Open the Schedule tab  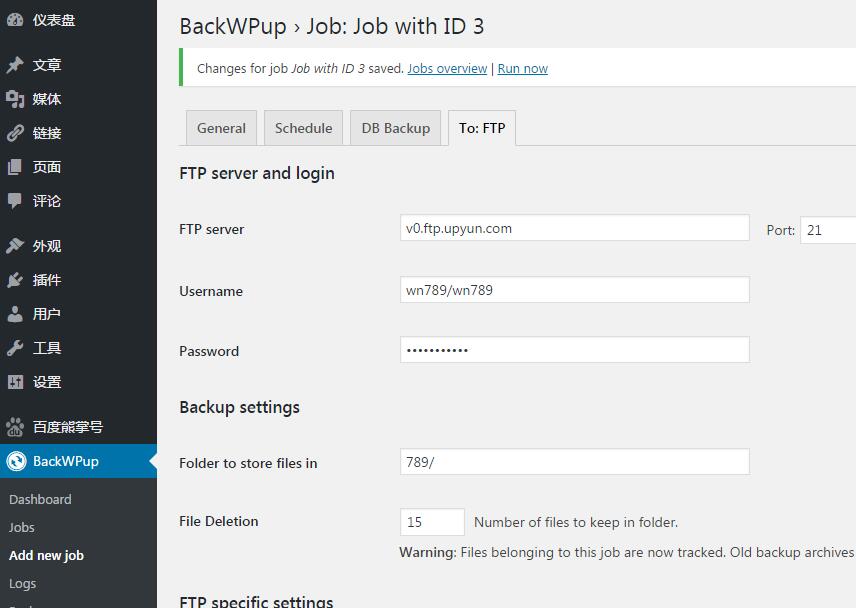pyautogui.click(x=303, y=128)
